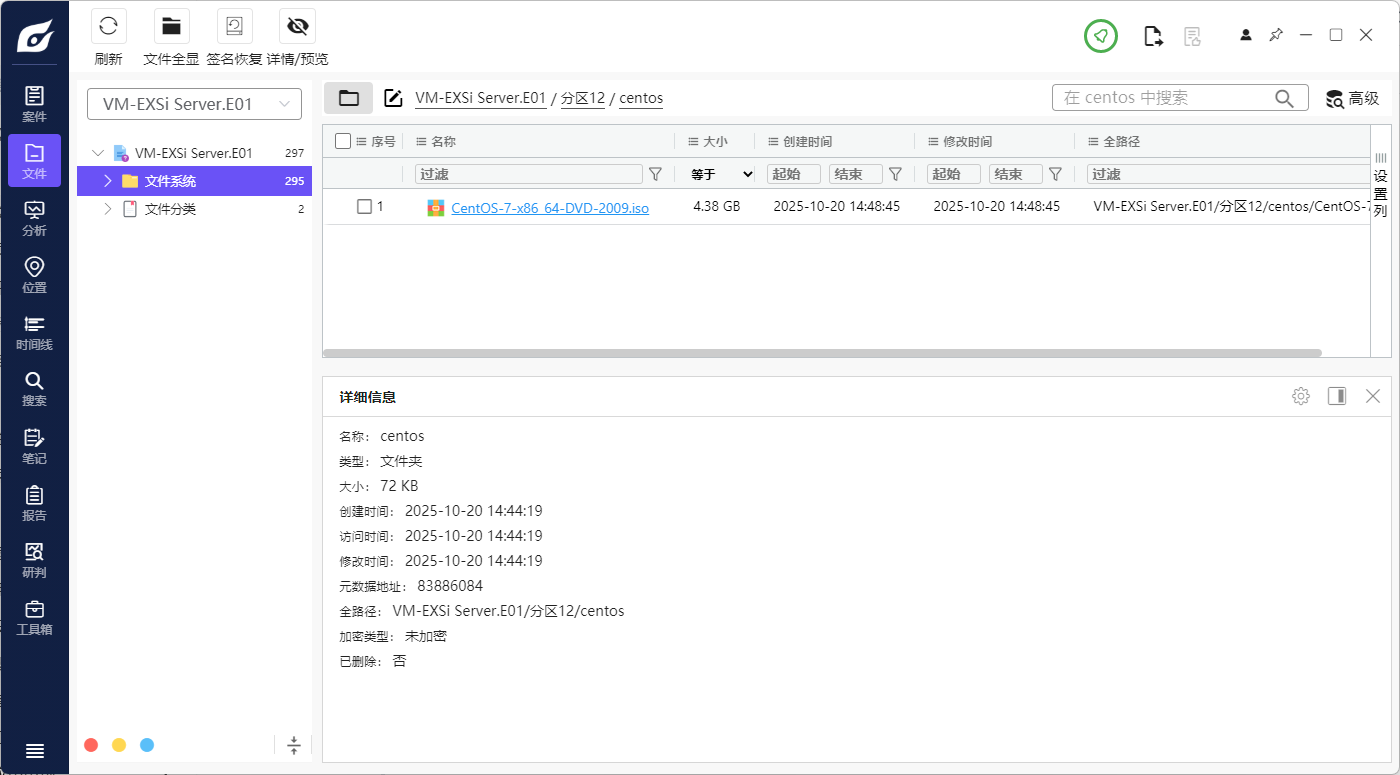1400x775 pixels.
Task: Open the 签名恢复 signature recovery tool
Action: click(234, 27)
